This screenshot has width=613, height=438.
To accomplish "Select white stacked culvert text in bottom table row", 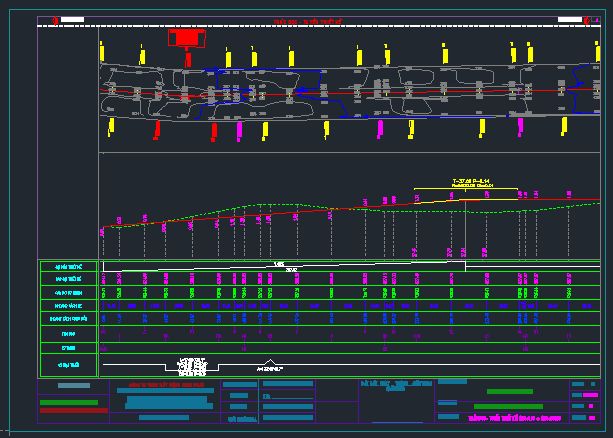I will pos(192,367).
